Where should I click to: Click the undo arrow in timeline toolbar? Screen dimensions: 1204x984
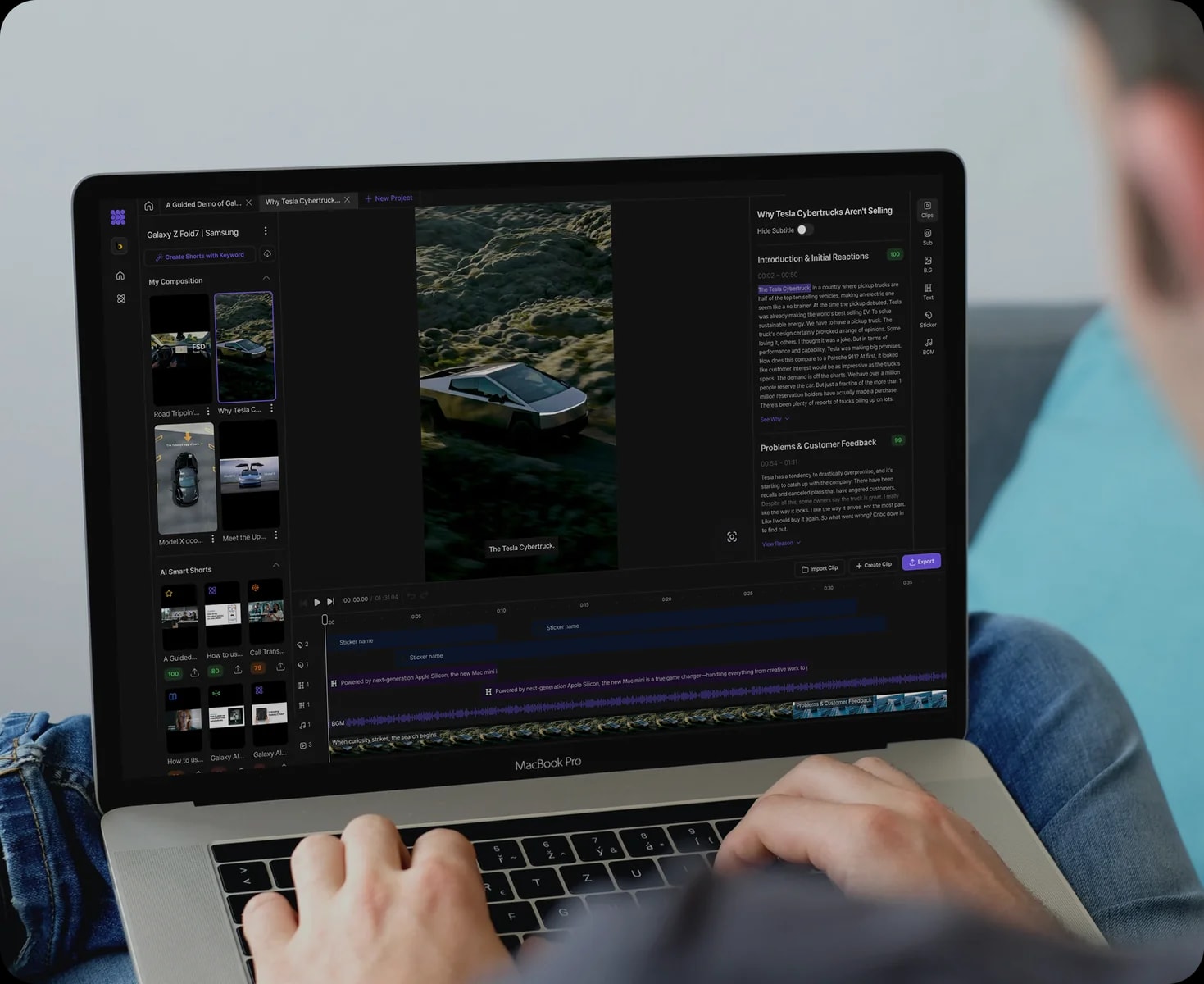411,596
